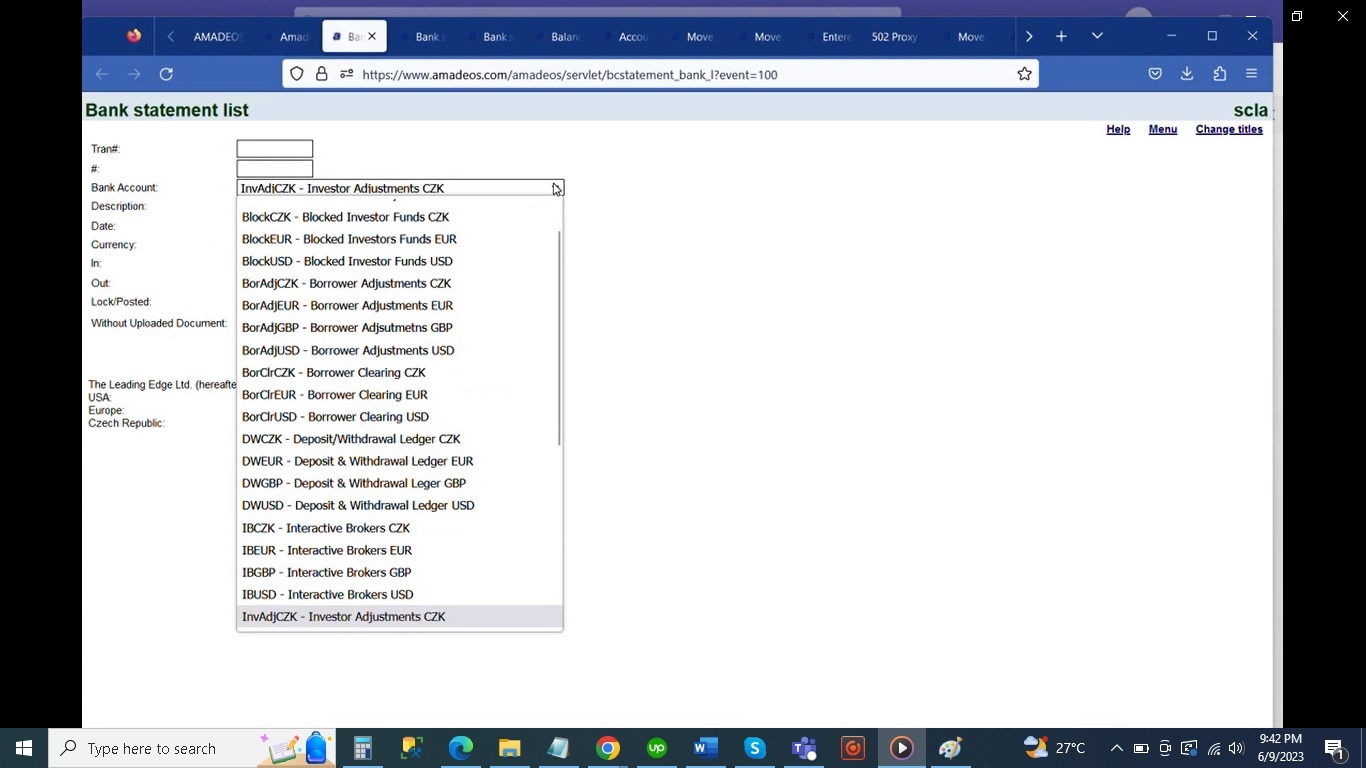1366x768 pixels.
Task: Click the # input field
Action: tap(275, 169)
